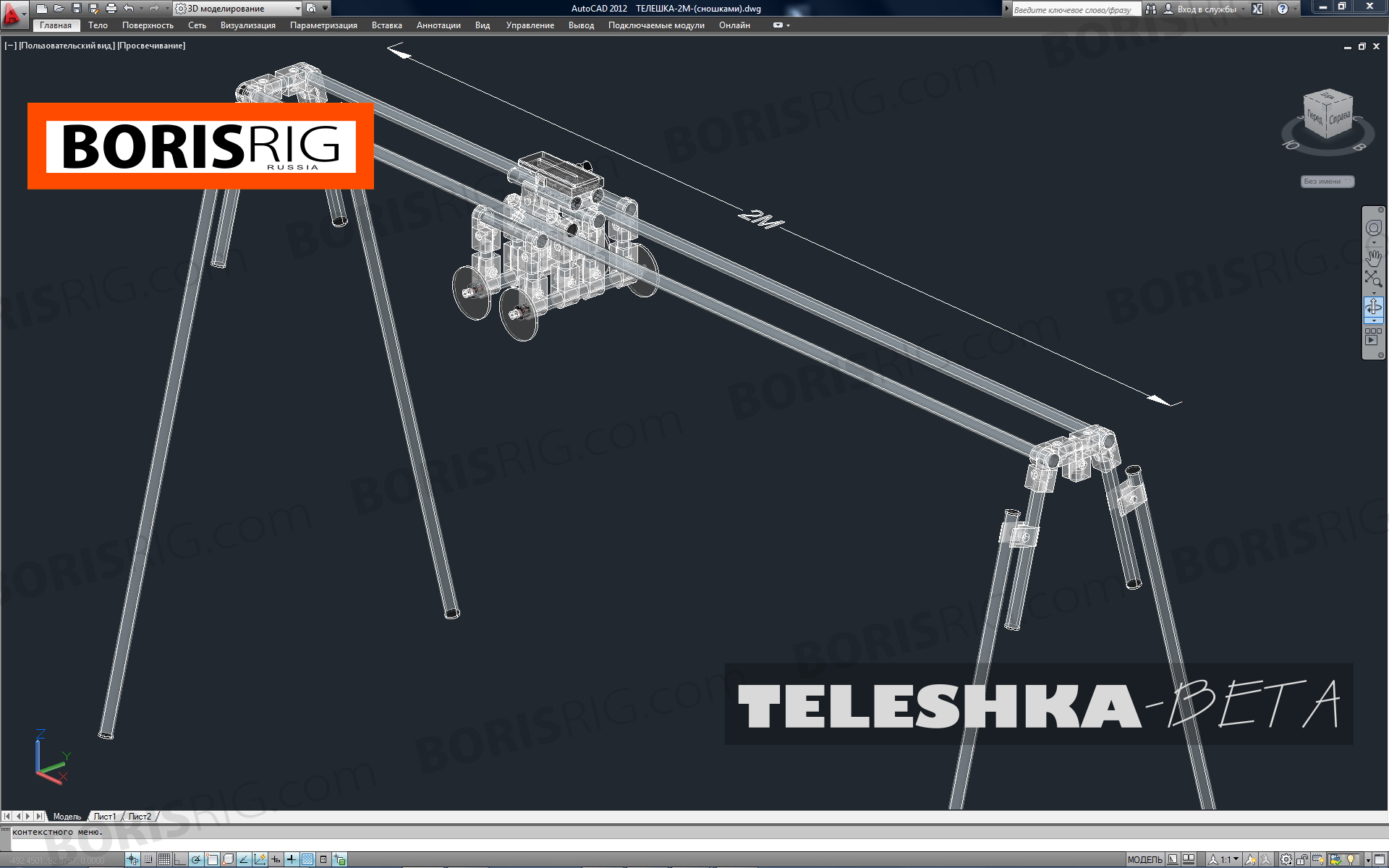
Task: Open the Workspace Switching gear icon
Action: tap(1286, 860)
